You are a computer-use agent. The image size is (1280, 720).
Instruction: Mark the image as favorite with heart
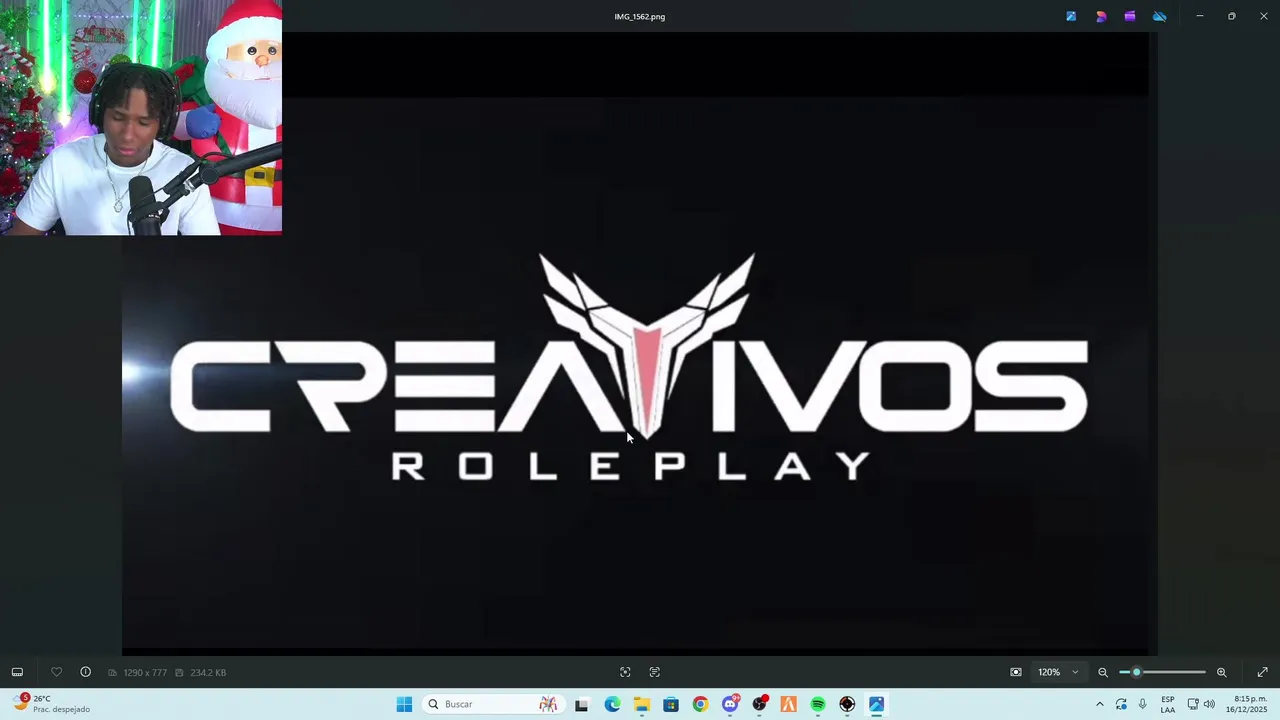56,672
